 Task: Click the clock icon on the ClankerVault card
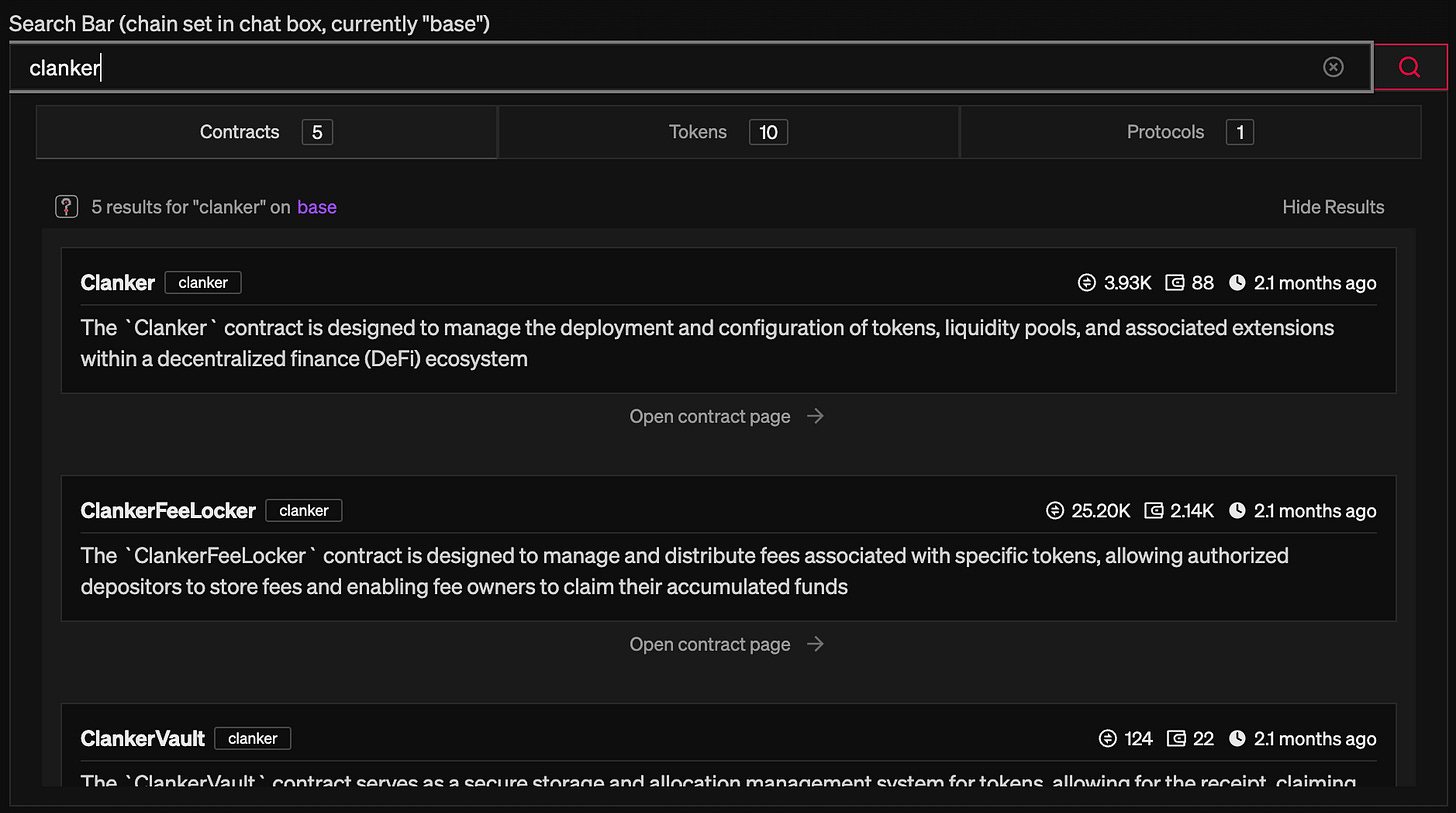[1237, 739]
